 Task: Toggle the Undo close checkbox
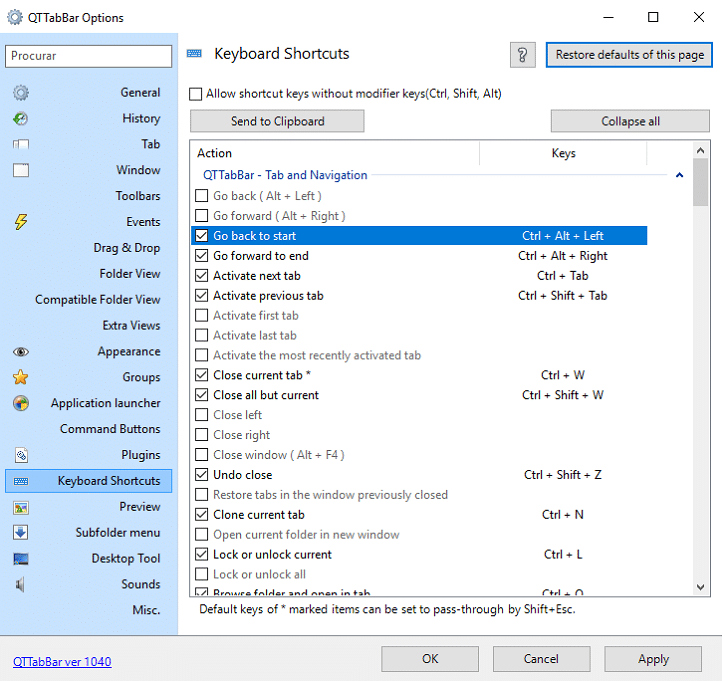(202, 475)
